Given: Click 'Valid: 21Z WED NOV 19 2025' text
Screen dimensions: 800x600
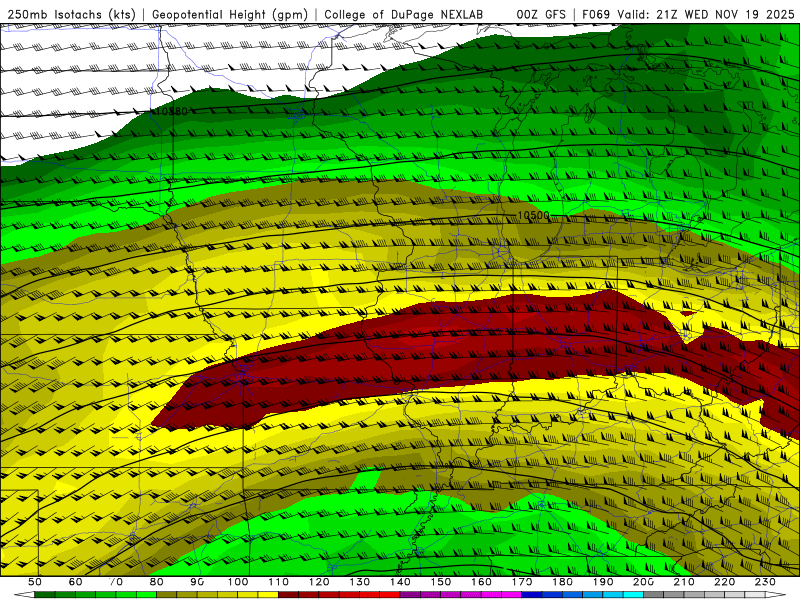Looking at the screenshot, I should tap(706, 15).
